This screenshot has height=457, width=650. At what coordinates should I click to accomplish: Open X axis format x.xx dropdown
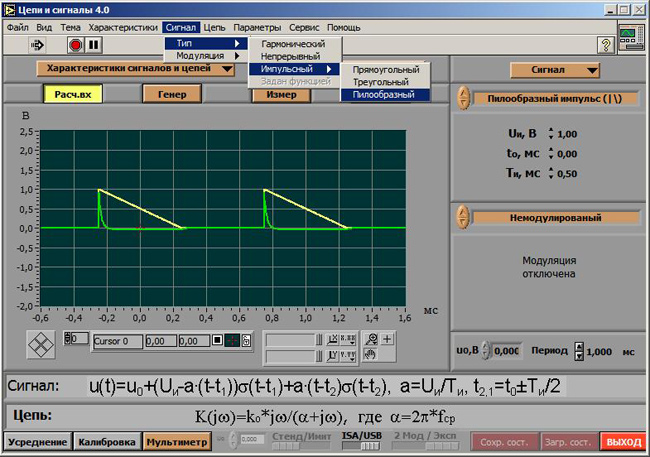click(347, 340)
